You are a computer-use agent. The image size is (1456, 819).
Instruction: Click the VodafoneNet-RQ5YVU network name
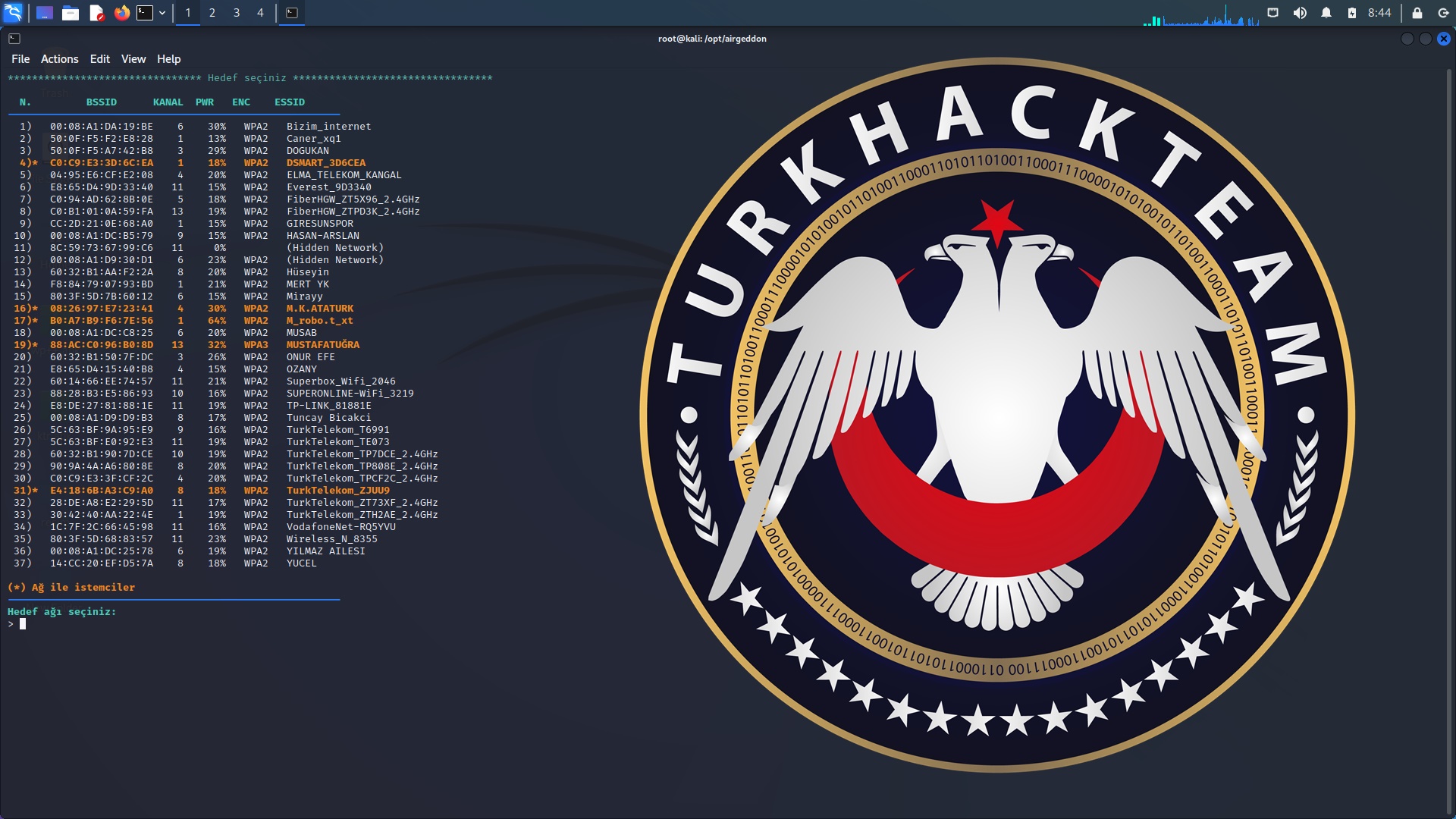tap(341, 527)
